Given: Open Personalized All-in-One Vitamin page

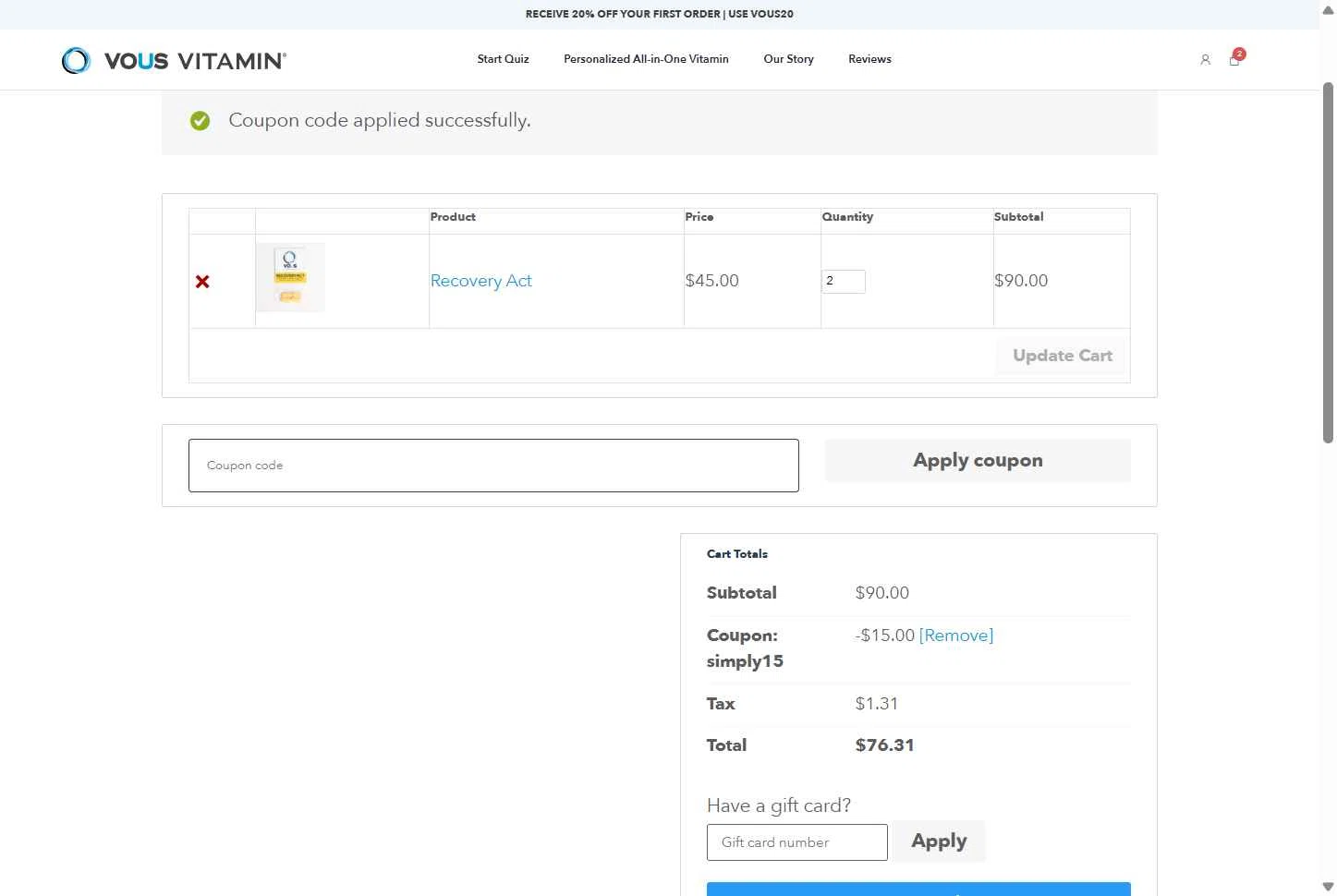Looking at the screenshot, I should pos(646,59).
